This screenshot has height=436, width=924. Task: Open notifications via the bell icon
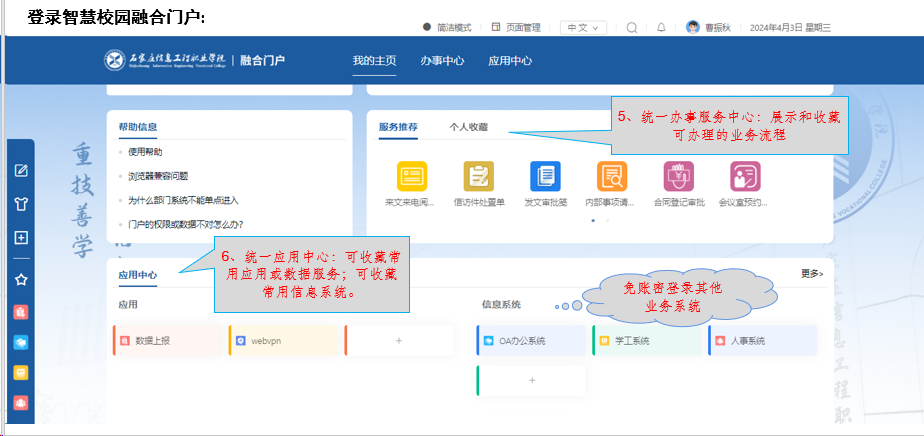click(661, 28)
